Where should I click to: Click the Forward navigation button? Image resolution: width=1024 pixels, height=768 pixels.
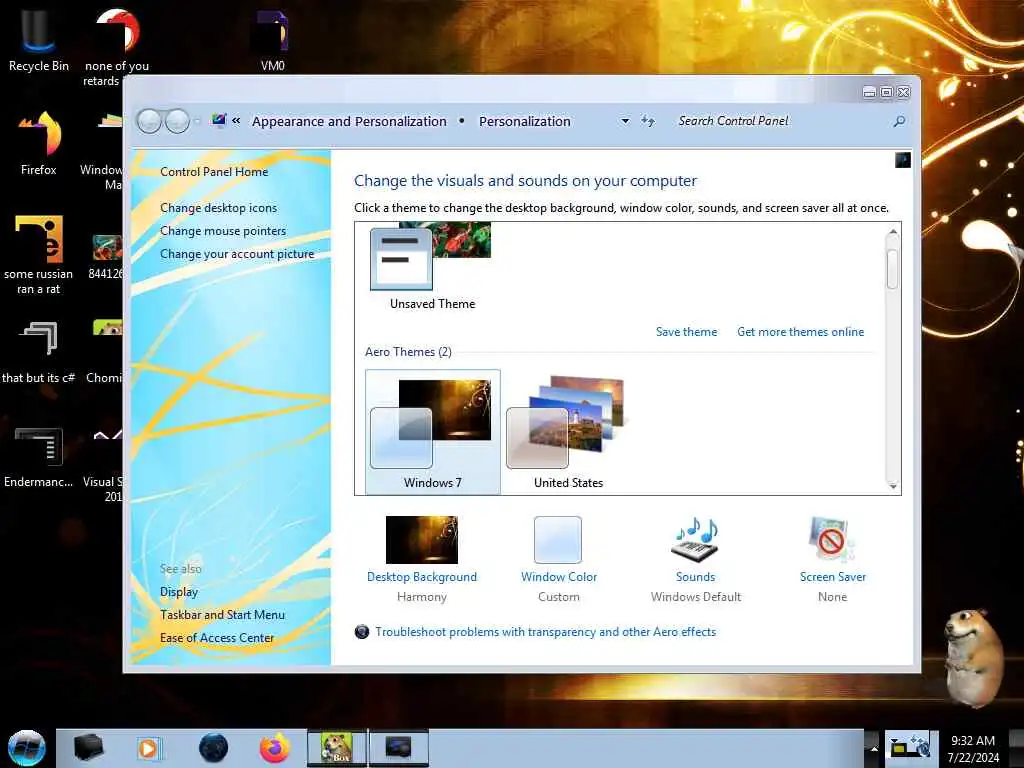[177, 121]
